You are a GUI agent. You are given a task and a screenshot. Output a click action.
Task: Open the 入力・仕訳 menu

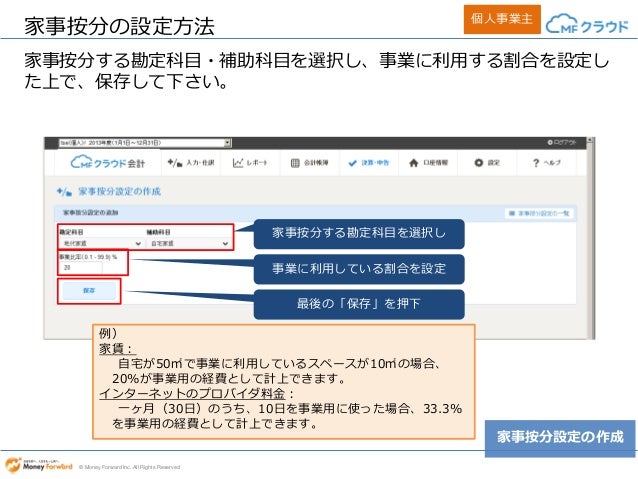pyautogui.click(x=191, y=163)
